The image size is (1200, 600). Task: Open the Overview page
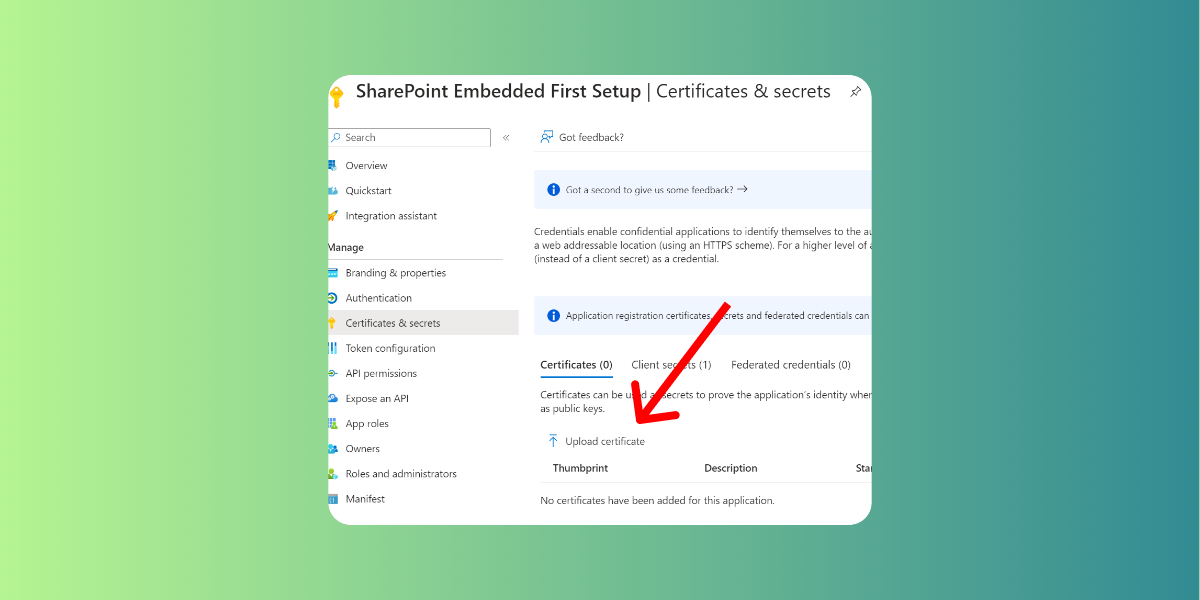tap(366, 166)
